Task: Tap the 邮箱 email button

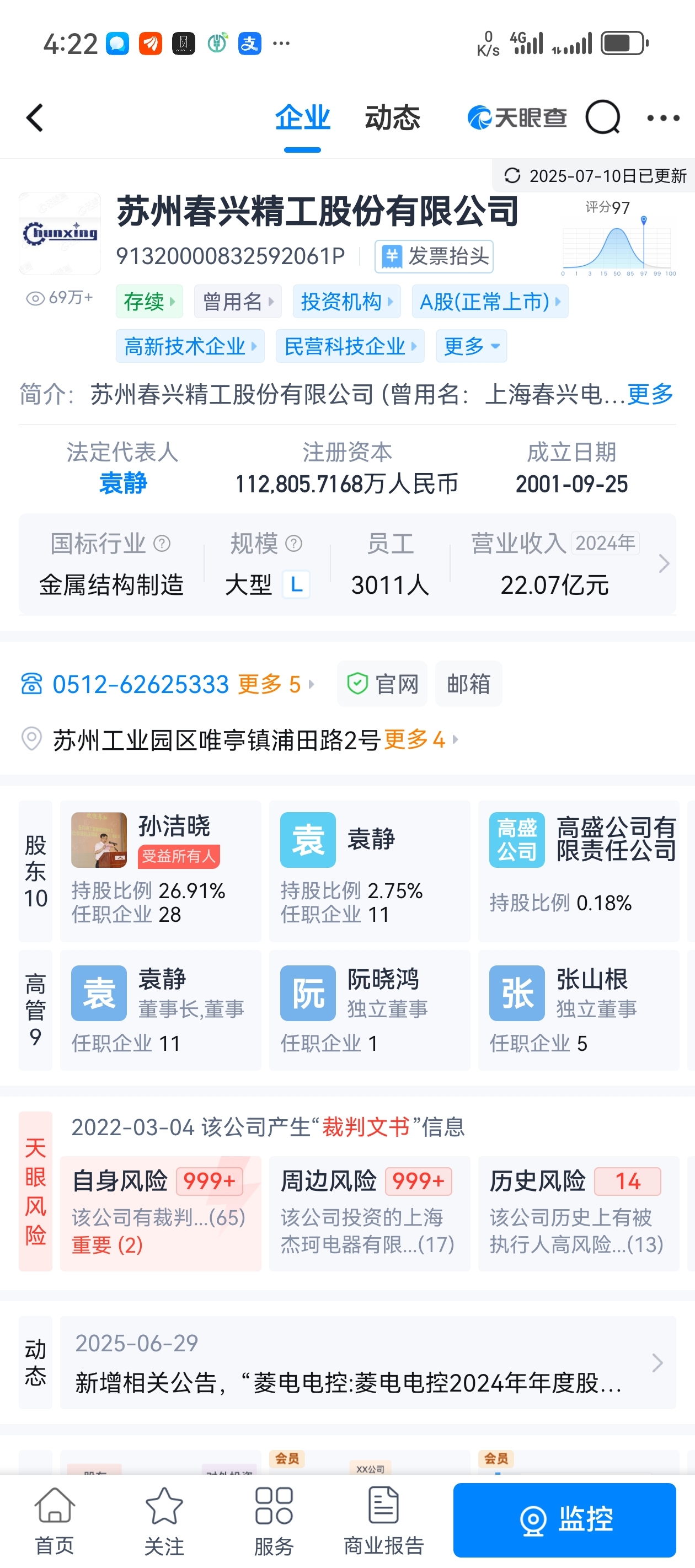Action: (x=468, y=684)
